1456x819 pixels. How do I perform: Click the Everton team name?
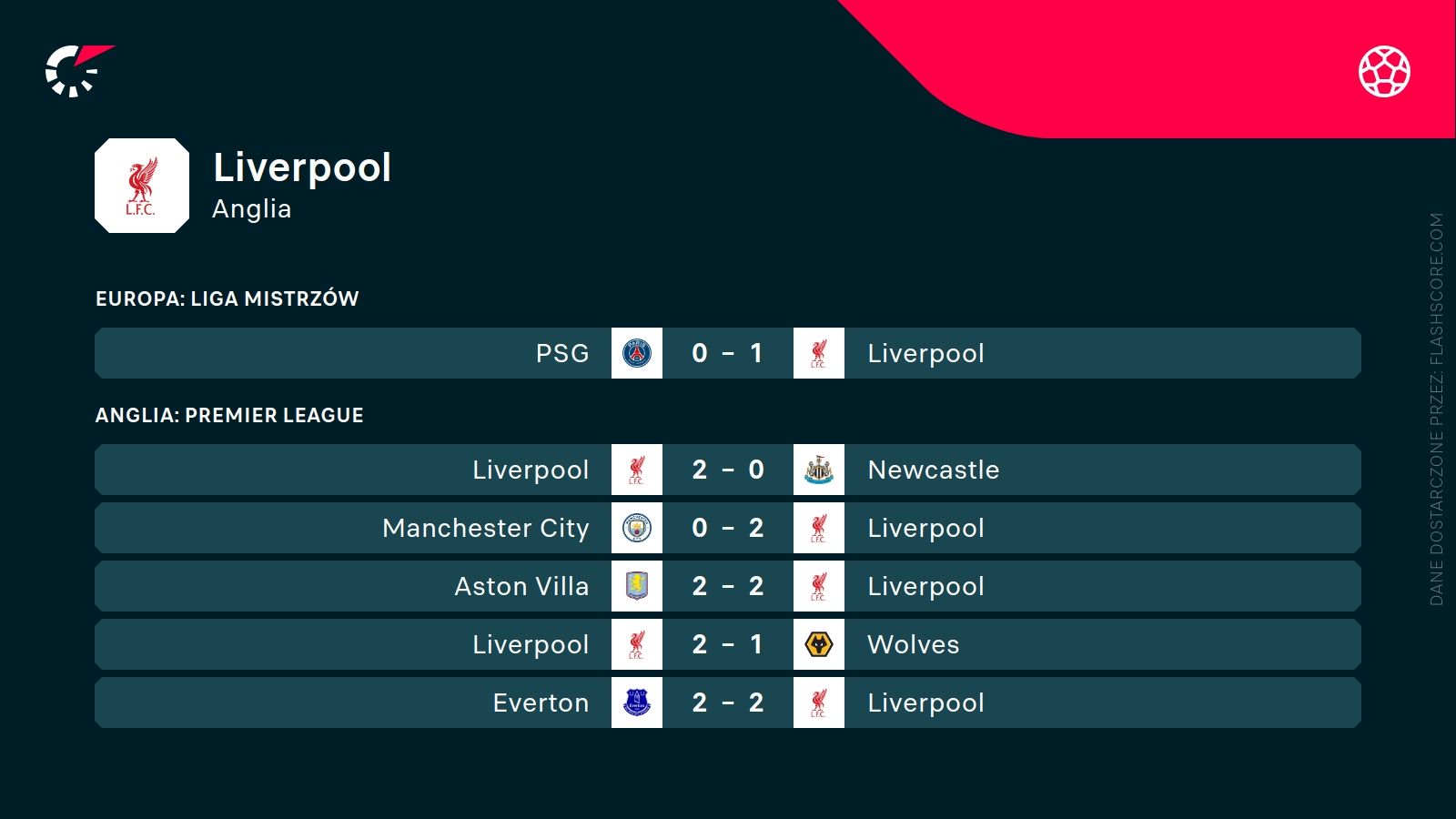(541, 703)
